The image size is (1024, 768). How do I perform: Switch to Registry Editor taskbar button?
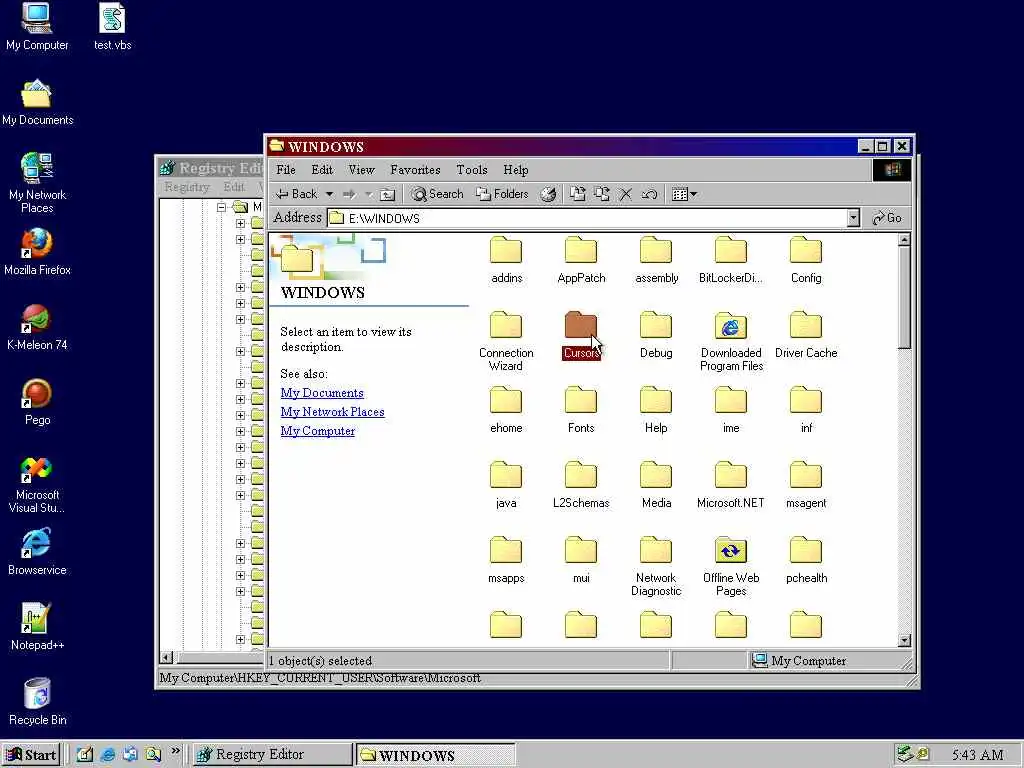click(273, 755)
